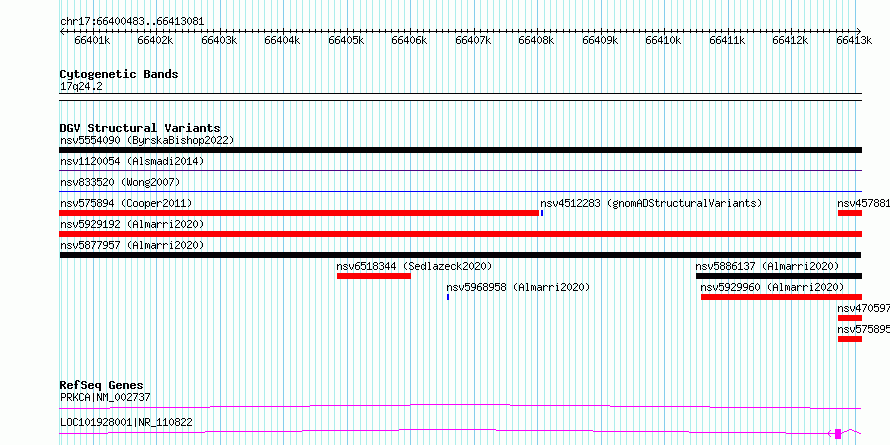Screen dimensions: 890x445
Task: Click the 66403k ruler tick label
Action: point(219,40)
